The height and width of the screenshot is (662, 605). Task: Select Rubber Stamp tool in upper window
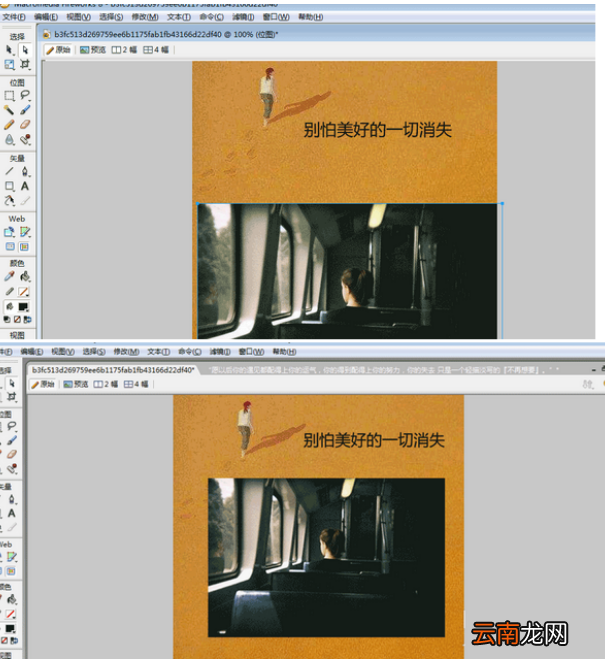(x=25, y=139)
